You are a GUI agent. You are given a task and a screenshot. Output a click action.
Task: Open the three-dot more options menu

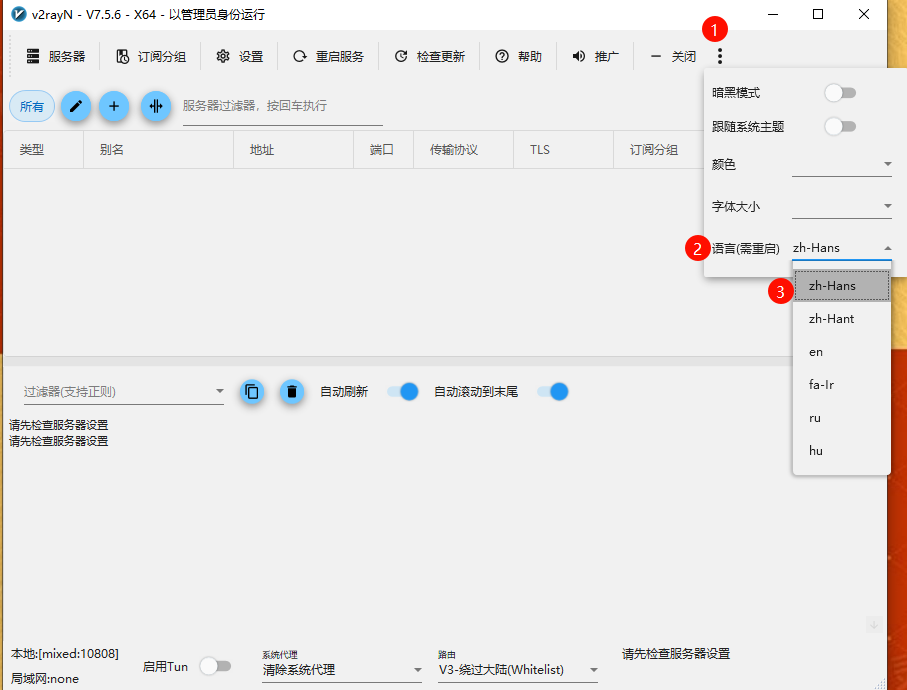[720, 57]
